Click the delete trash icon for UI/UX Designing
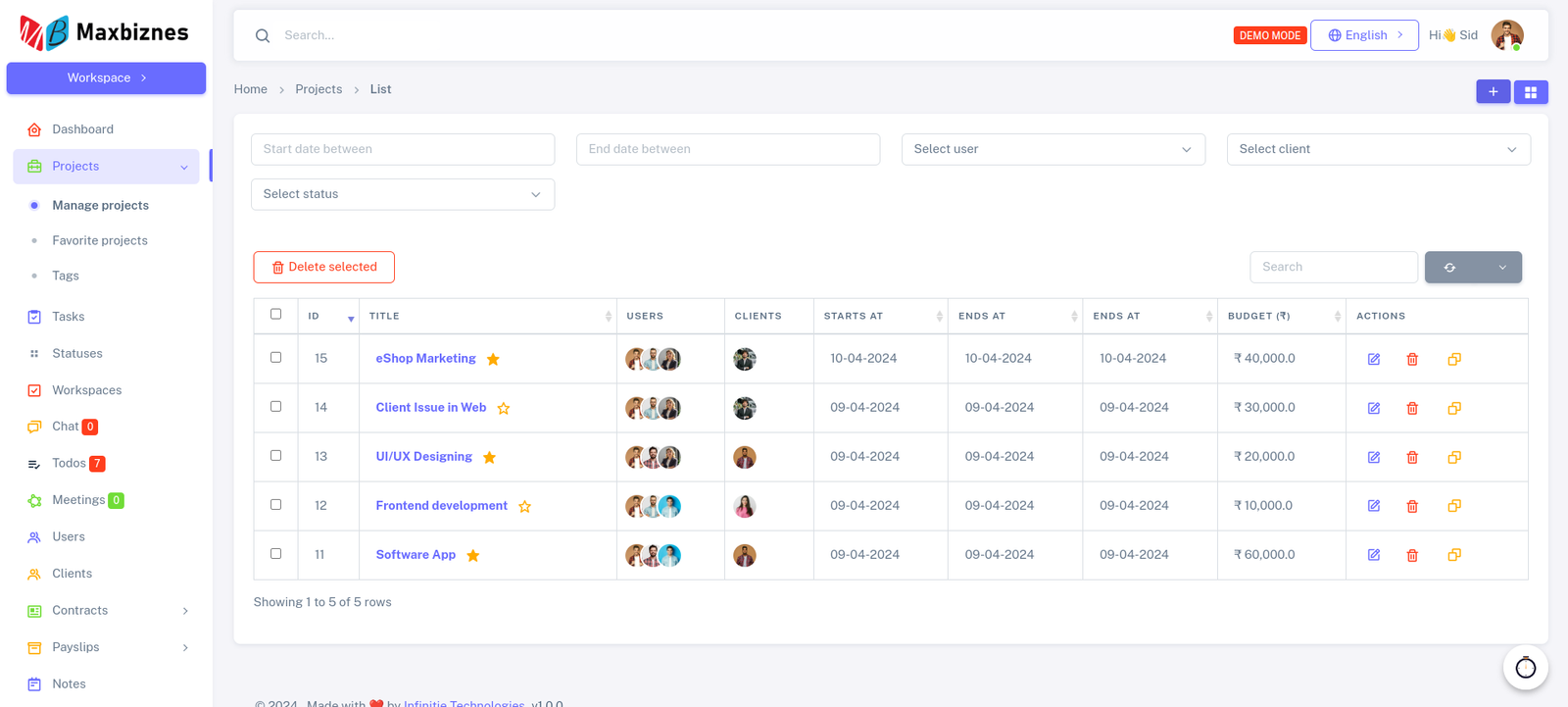The width and height of the screenshot is (1568, 707). tap(1412, 457)
